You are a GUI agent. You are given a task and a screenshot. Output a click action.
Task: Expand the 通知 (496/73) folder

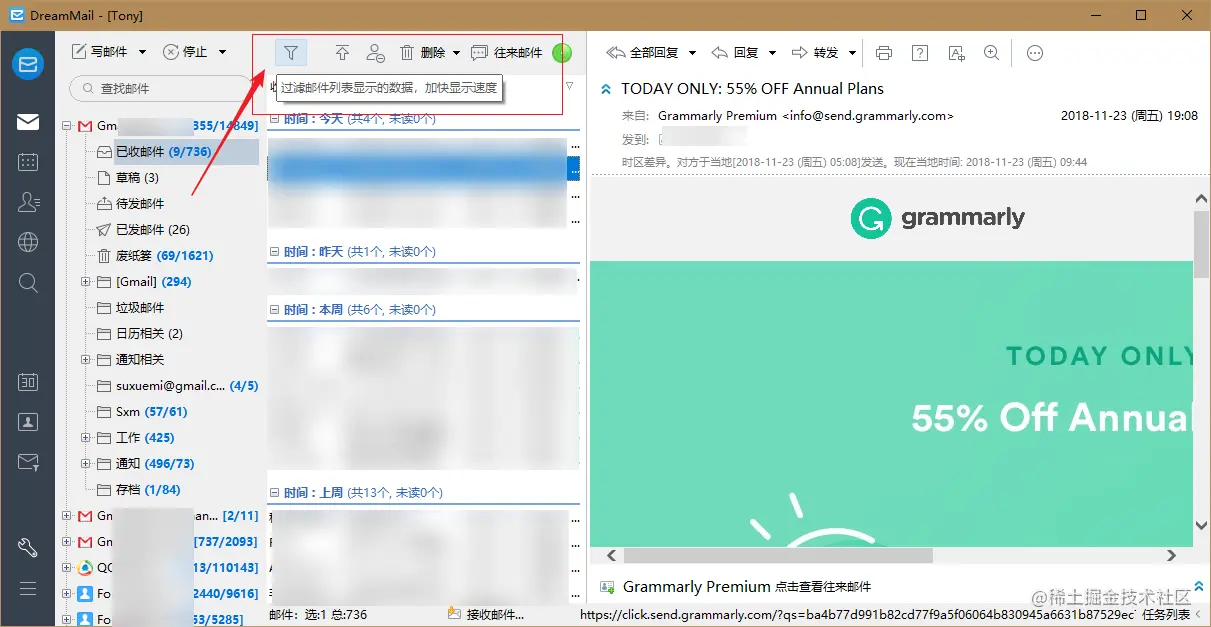point(86,464)
